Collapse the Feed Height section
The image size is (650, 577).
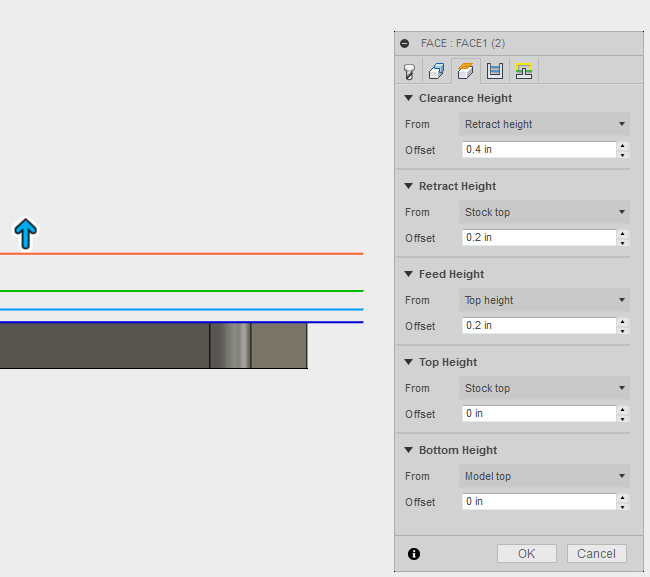pyautogui.click(x=409, y=274)
